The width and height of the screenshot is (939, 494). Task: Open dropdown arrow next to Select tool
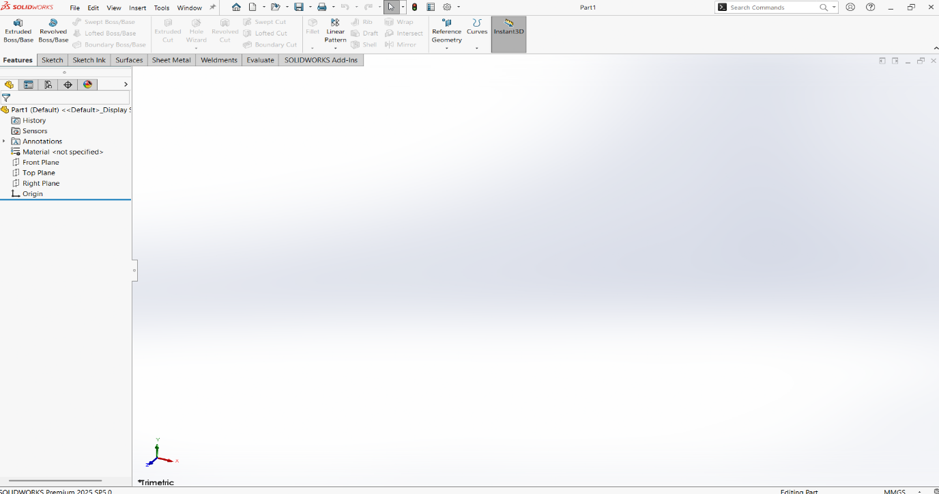tap(402, 7)
